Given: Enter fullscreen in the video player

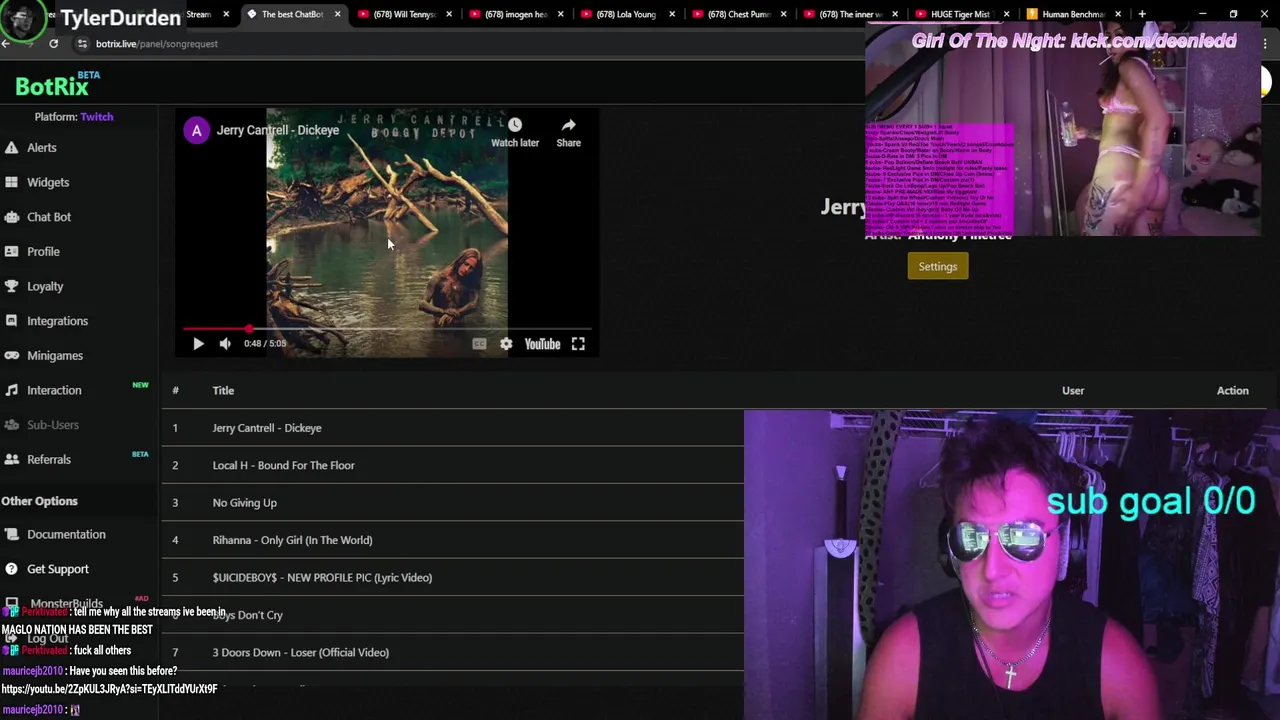Looking at the screenshot, I should click(x=578, y=344).
